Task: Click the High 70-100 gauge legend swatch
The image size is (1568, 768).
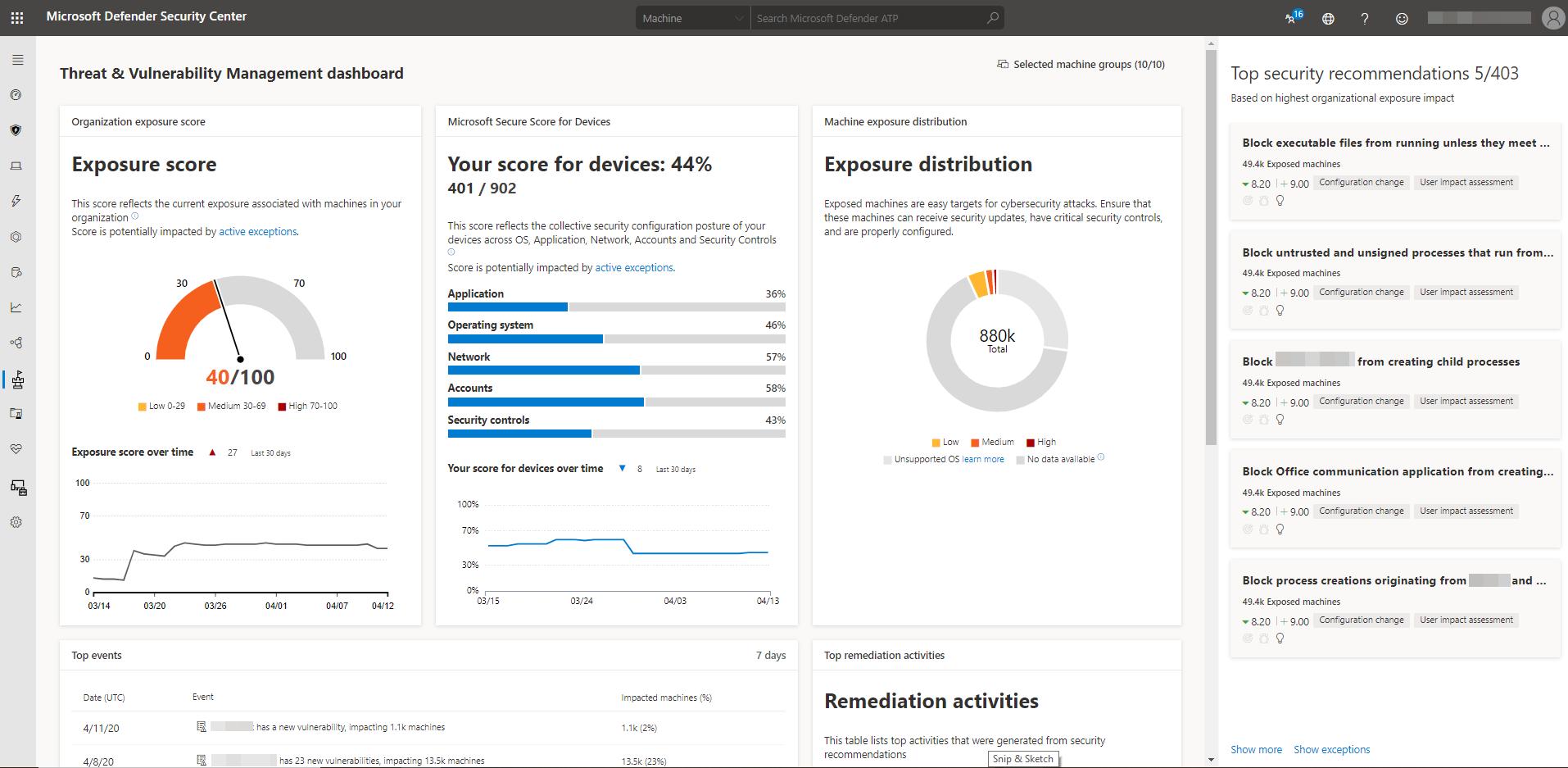Action: [x=282, y=407]
